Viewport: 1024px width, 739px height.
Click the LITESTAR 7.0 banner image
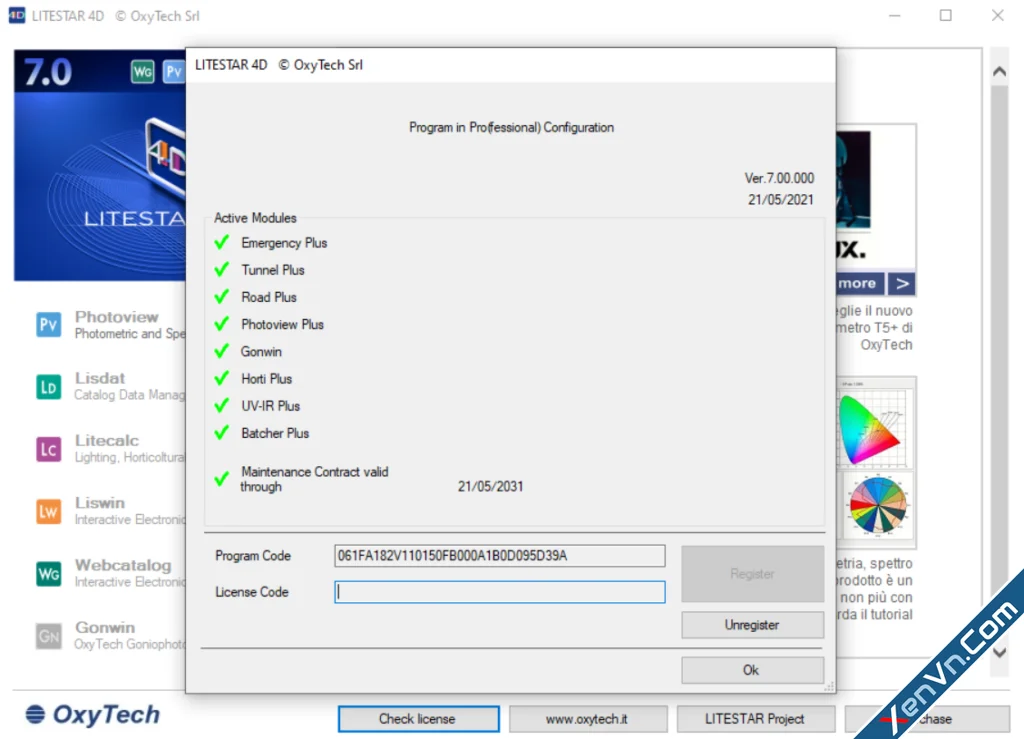[x=100, y=165]
